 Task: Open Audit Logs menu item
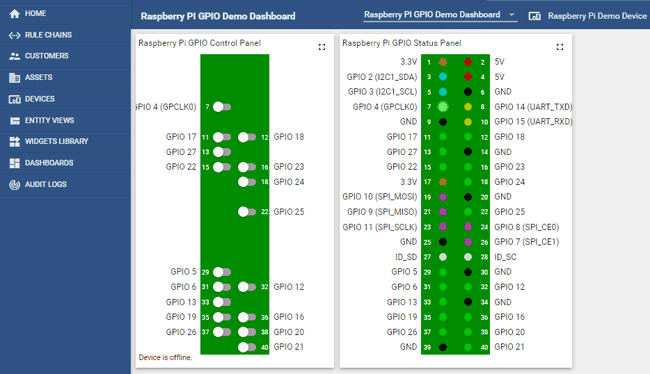(65, 185)
